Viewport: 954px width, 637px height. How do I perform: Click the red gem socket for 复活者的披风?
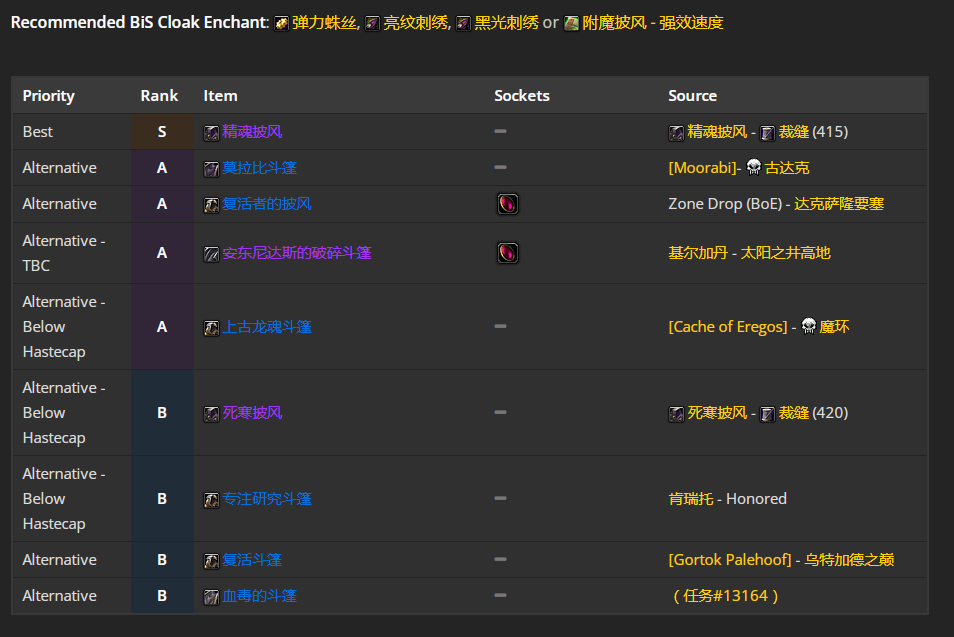click(507, 204)
